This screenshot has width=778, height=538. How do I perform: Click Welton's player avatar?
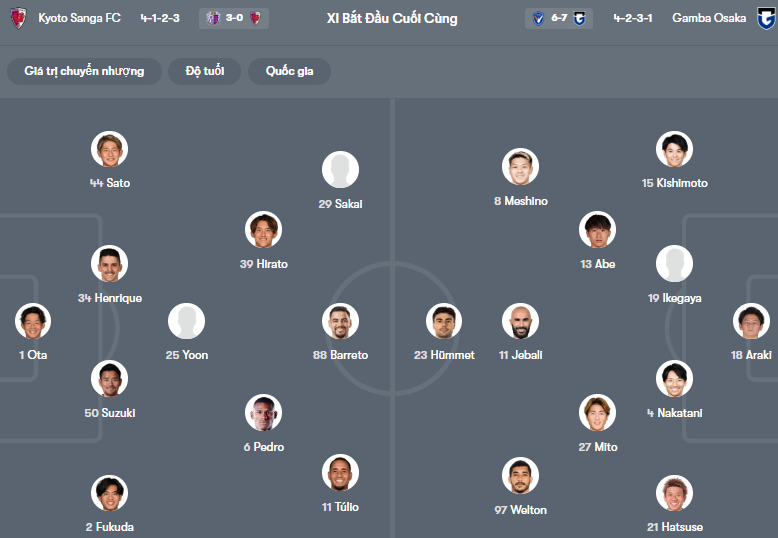tap(520, 476)
